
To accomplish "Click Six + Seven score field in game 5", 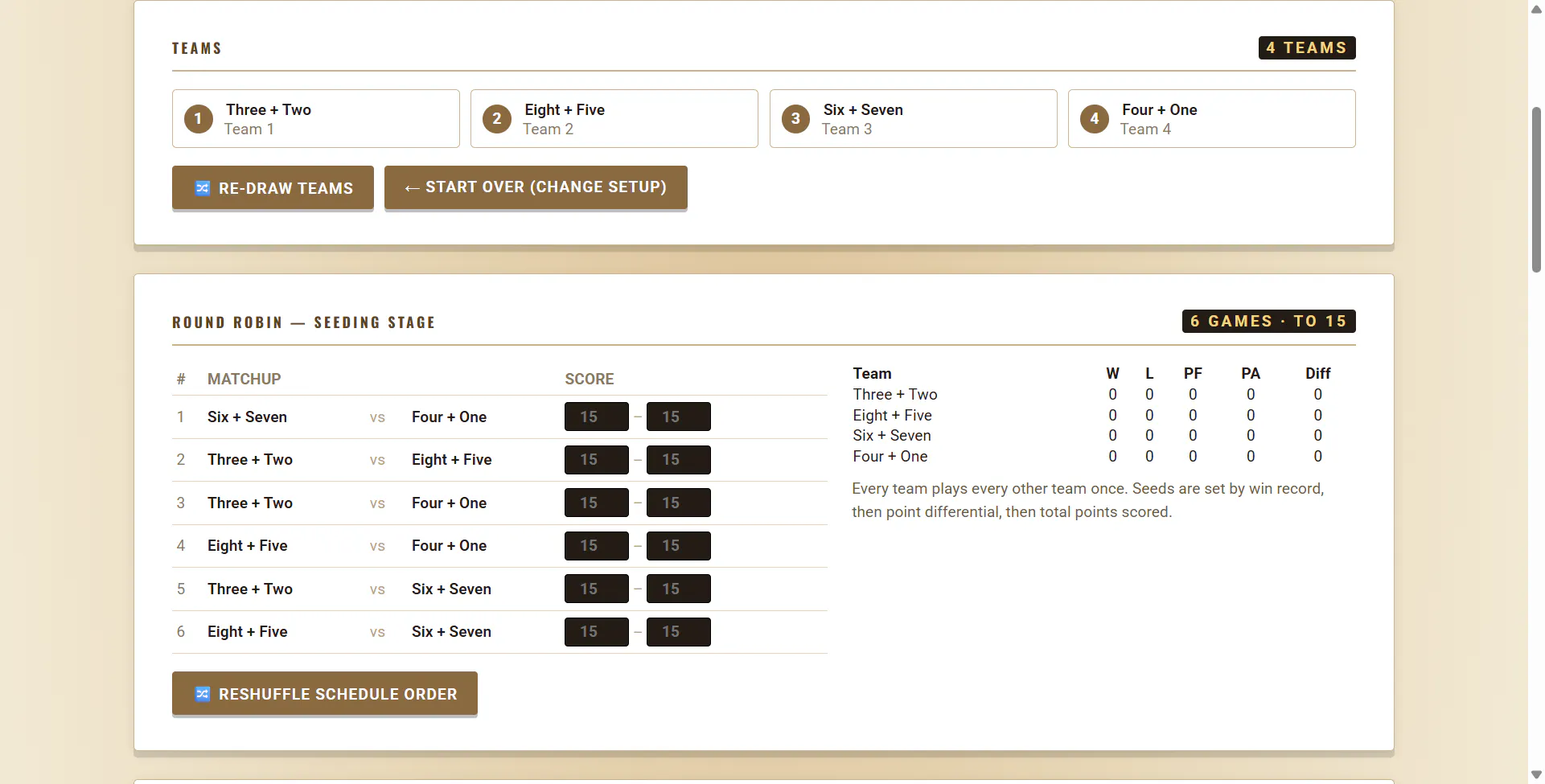I will click(x=679, y=589).
